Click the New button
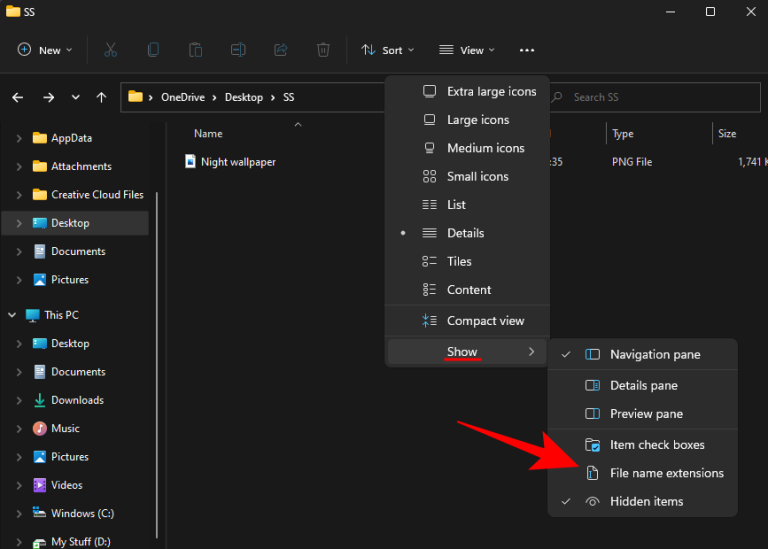 click(x=45, y=50)
